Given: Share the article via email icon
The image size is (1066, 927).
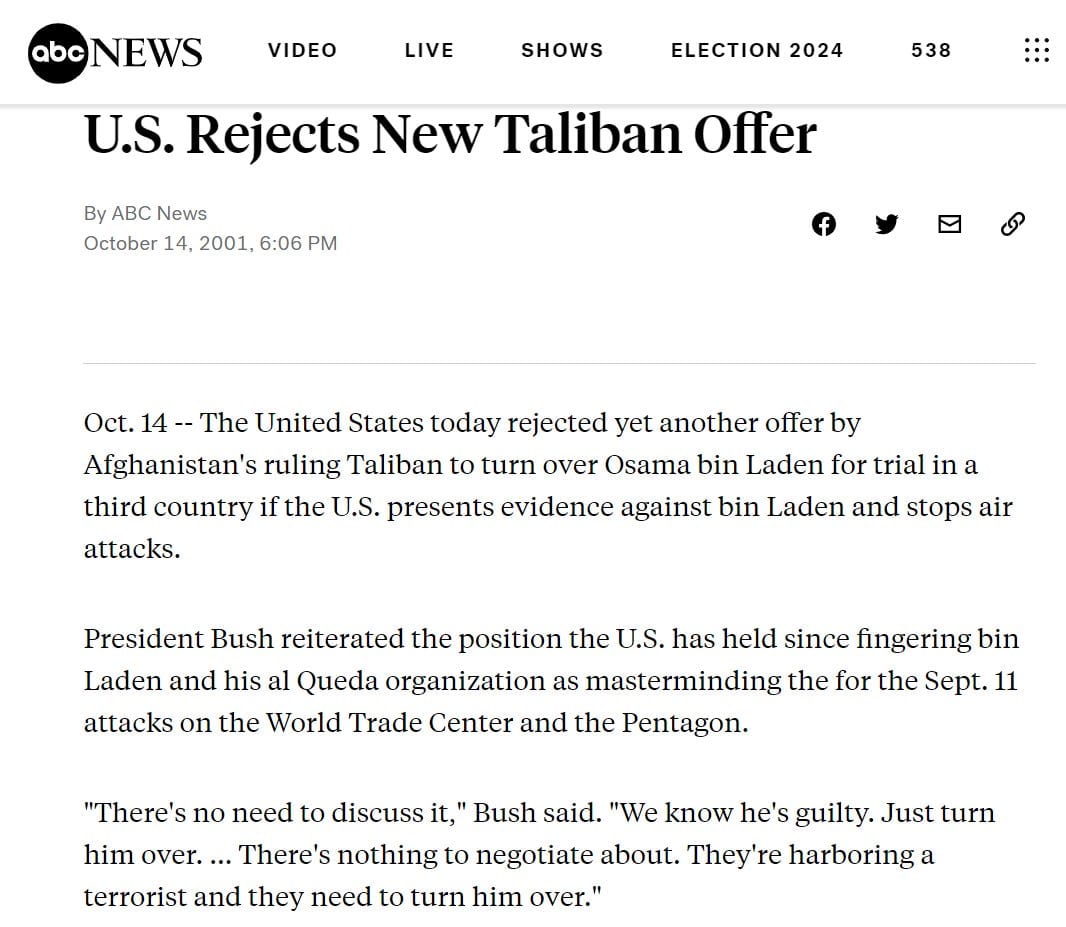Looking at the screenshot, I should point(949,224).
